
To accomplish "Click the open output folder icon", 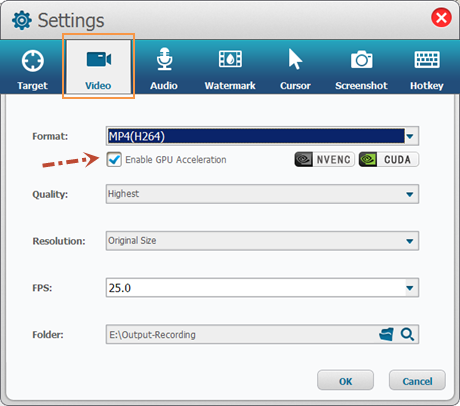I will pos(386,334).
